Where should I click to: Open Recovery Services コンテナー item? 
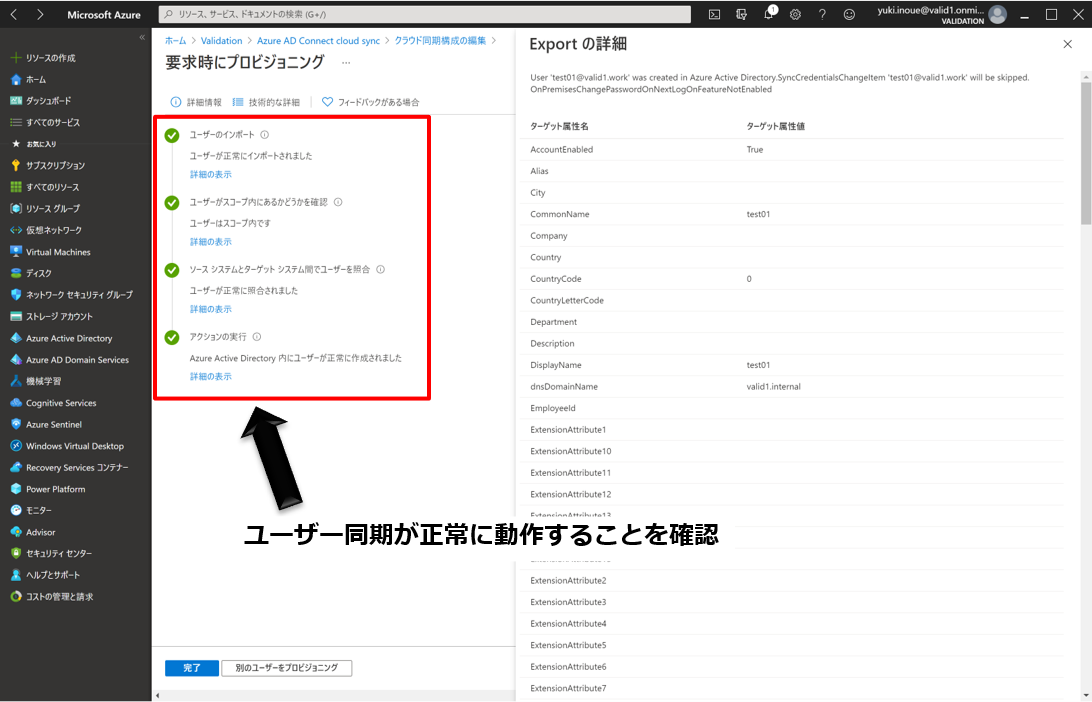(70, 468)
